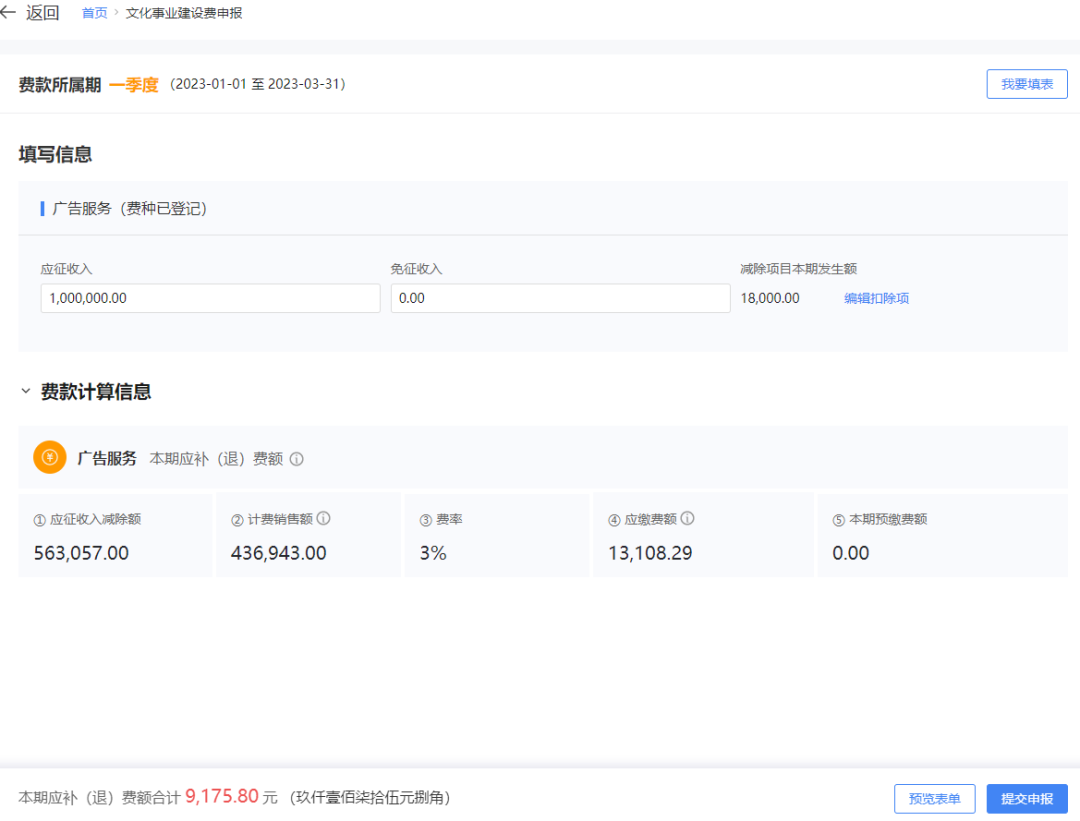
Task: Go to 首页 via breadcrumb
Action: [94, 13]
